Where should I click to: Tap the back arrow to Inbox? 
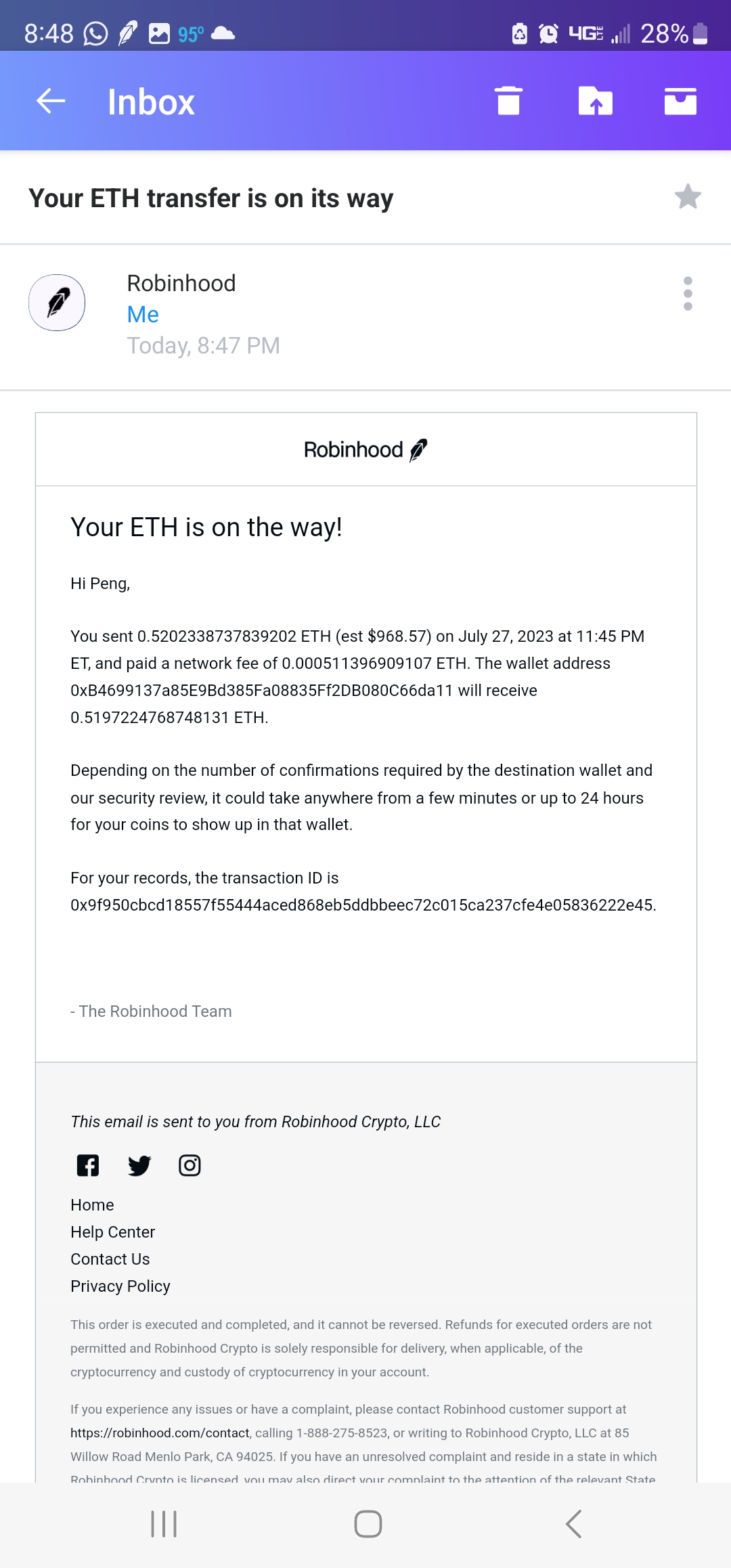point(51,102)
